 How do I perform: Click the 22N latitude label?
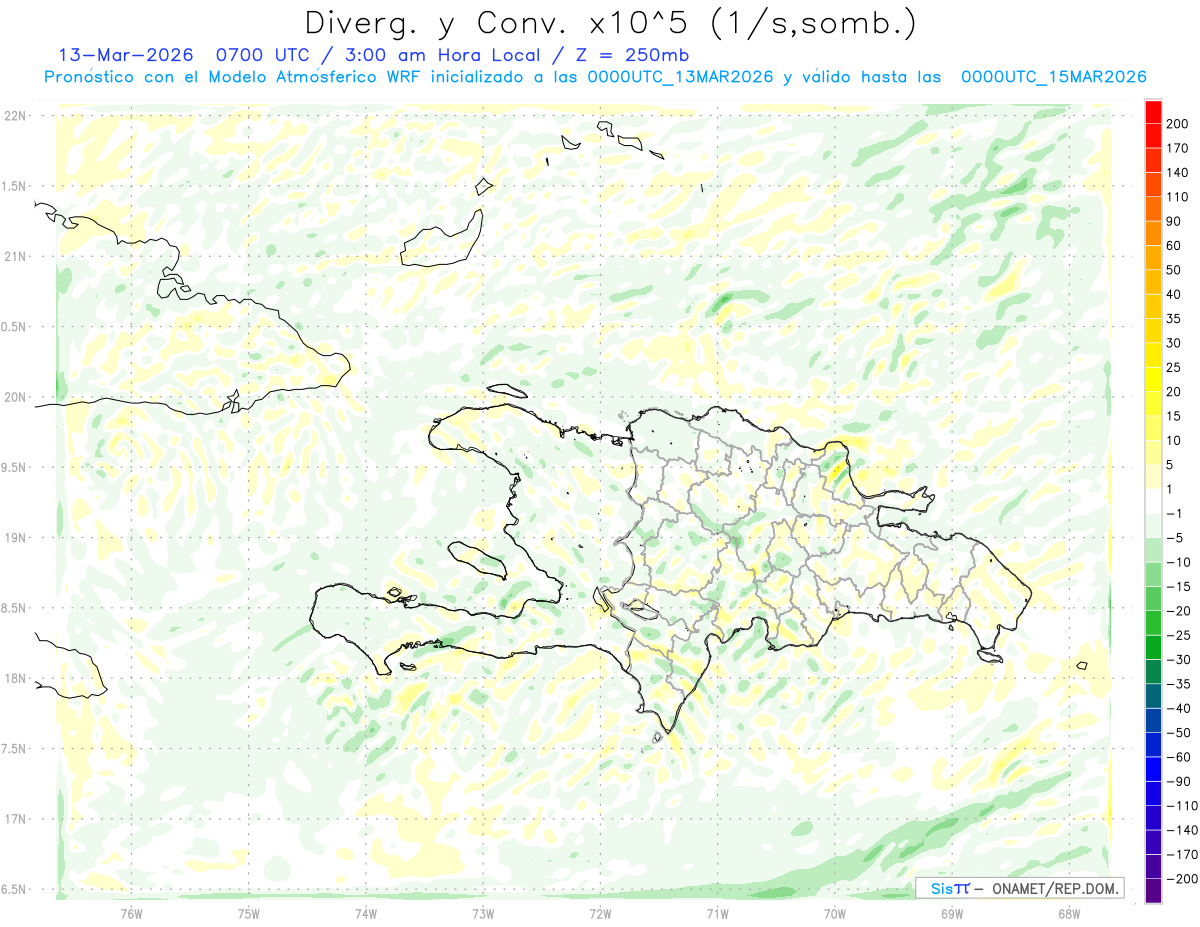coord(14,115)
